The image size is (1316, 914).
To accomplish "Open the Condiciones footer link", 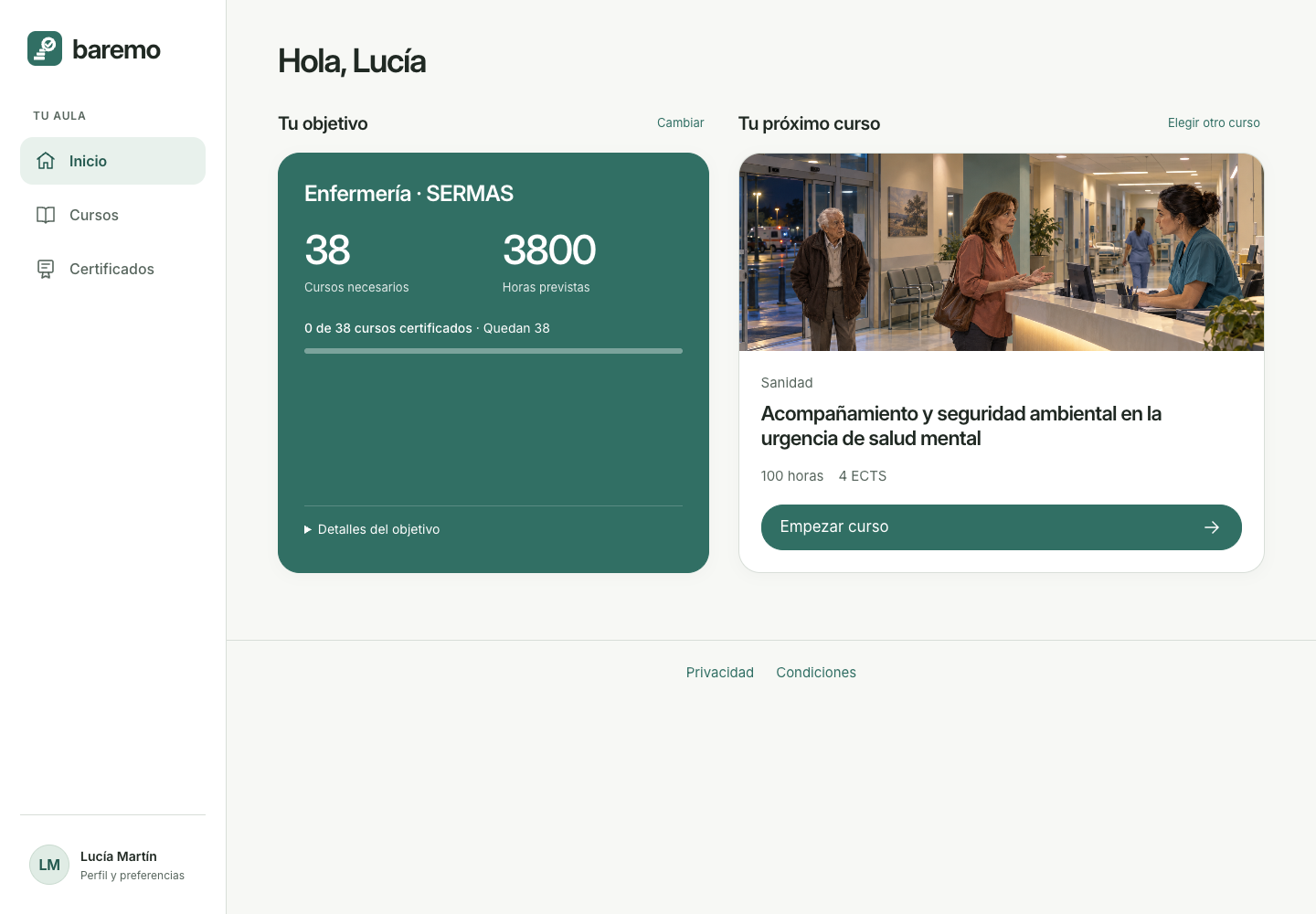I will click(816, 673).
